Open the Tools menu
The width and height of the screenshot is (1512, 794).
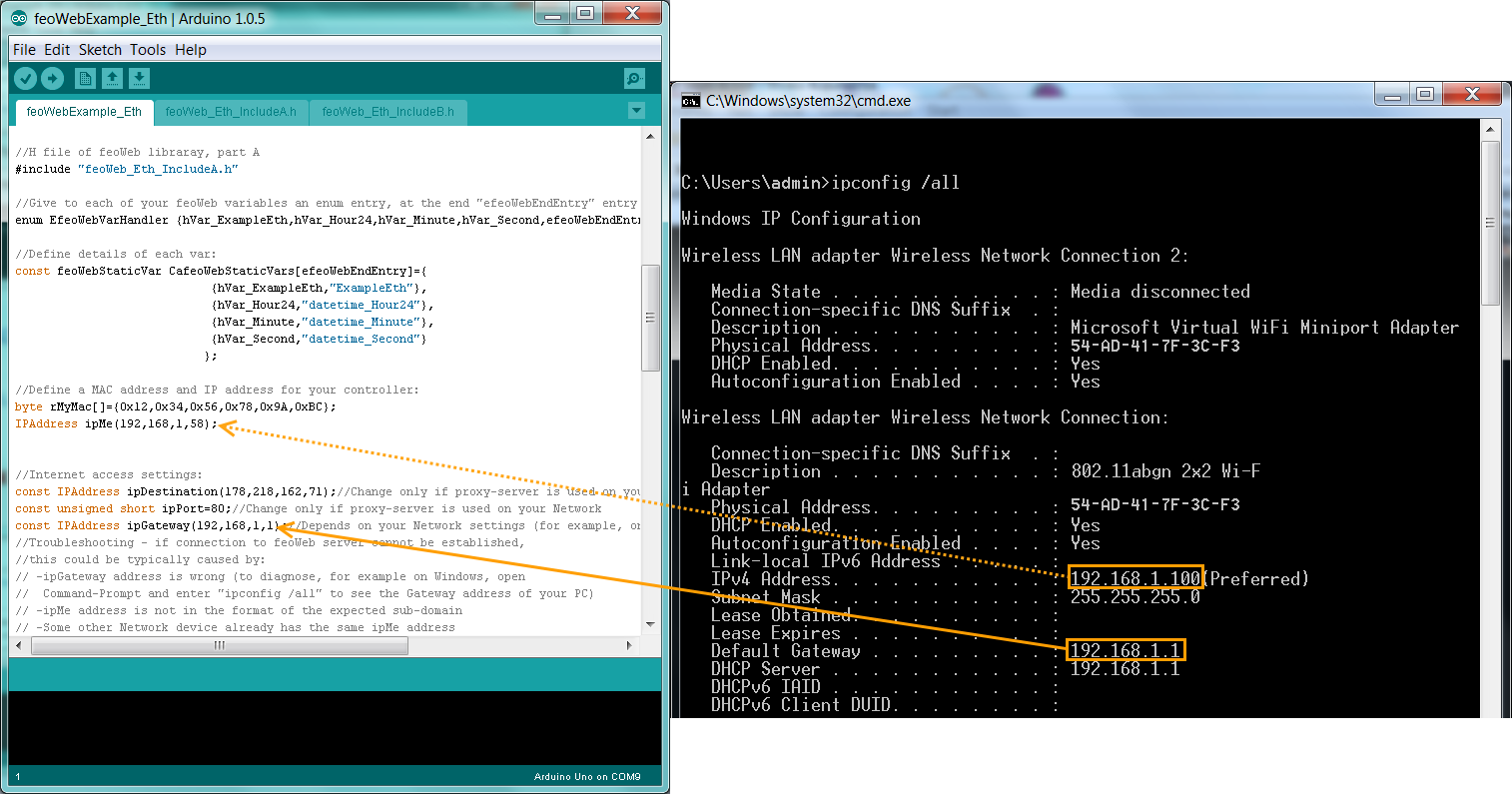(148, 49)
